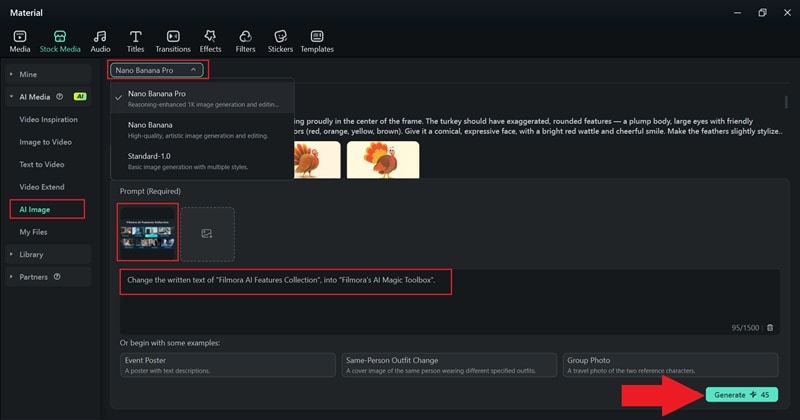800x420 pixels.
Task: Open Image to Video in sidebar
Action: (45, 142)
